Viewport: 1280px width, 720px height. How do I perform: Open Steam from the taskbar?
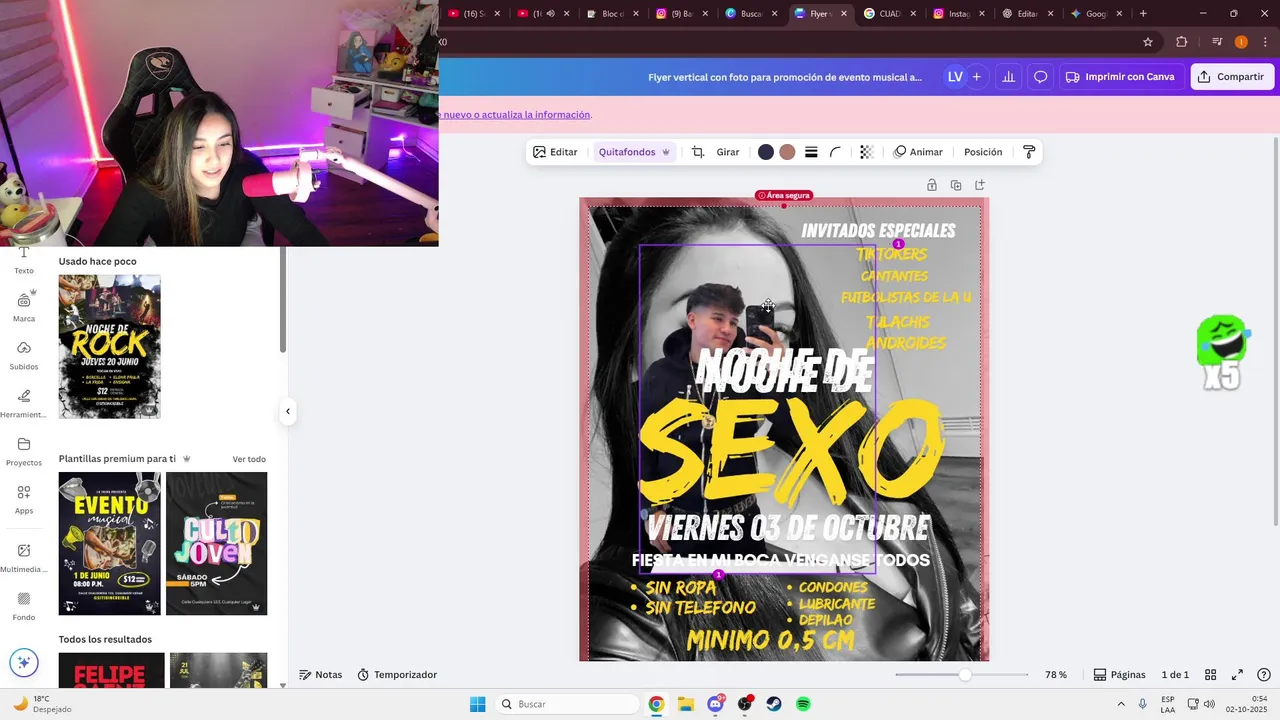pos(774,704)
